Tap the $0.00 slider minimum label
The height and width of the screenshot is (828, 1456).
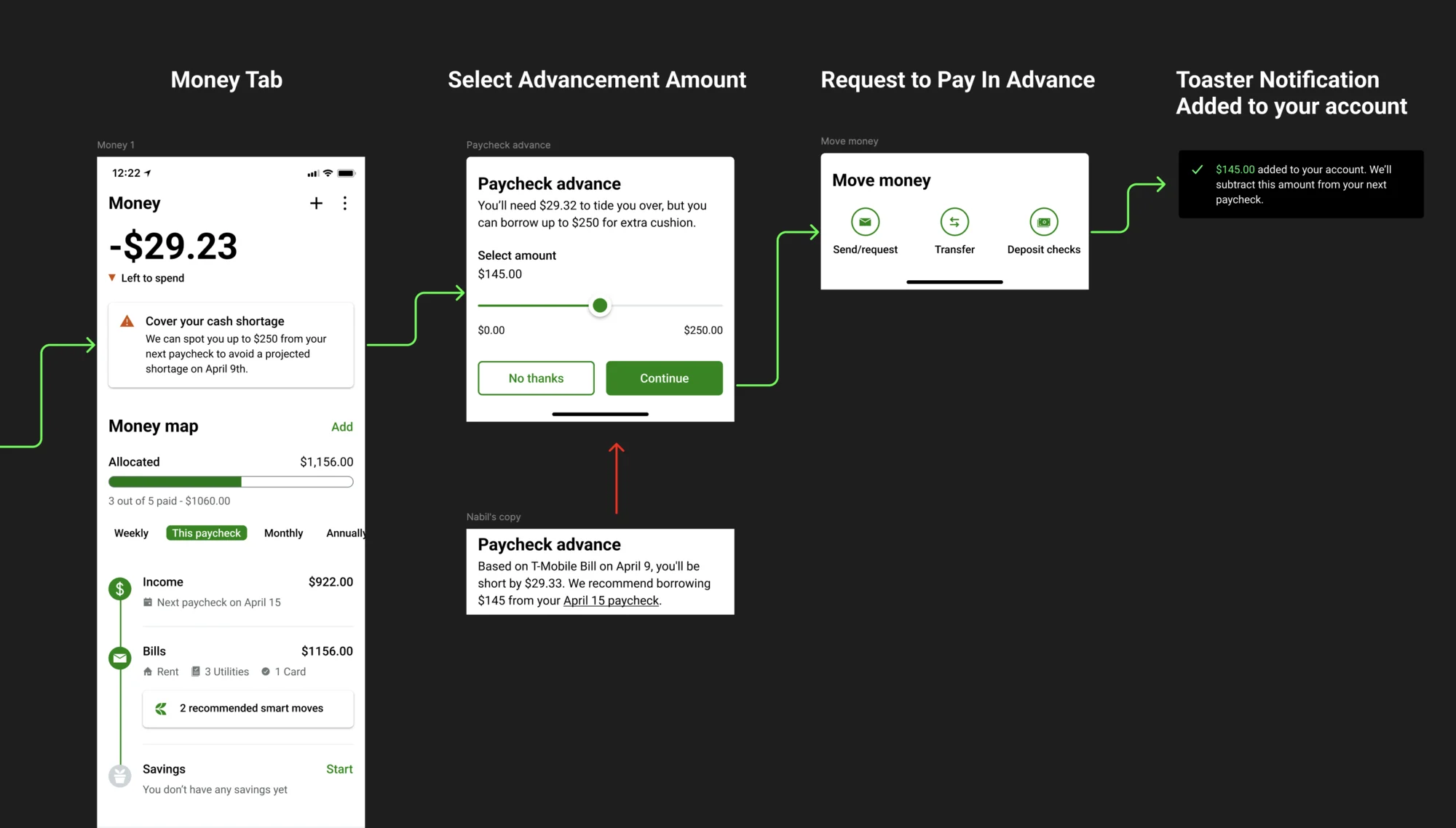click(x=491, y=330)
